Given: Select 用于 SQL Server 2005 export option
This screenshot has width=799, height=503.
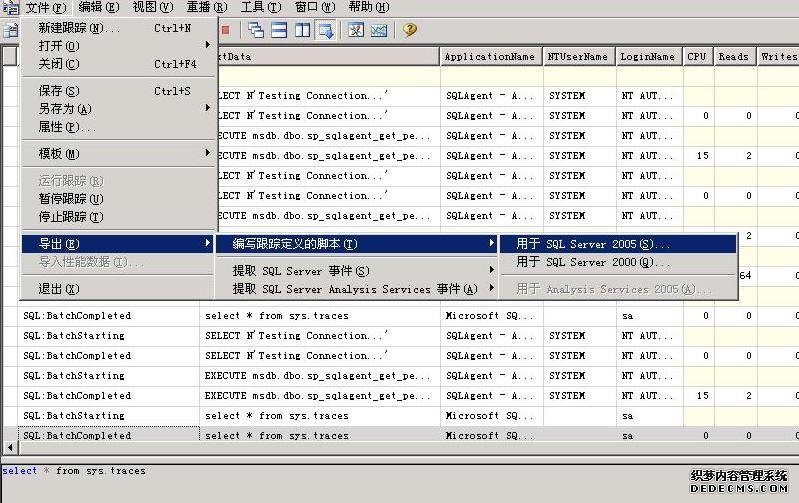Looking at the screenshot, I should click(x=592, y=244).
